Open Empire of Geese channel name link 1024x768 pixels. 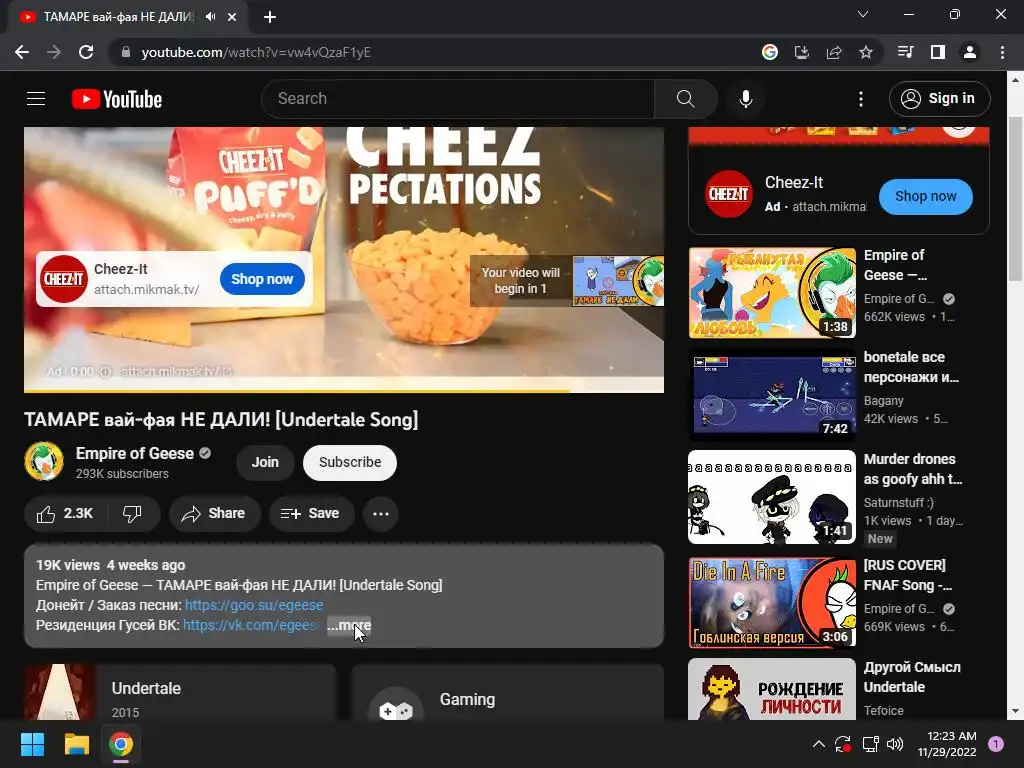click(135, 453)
